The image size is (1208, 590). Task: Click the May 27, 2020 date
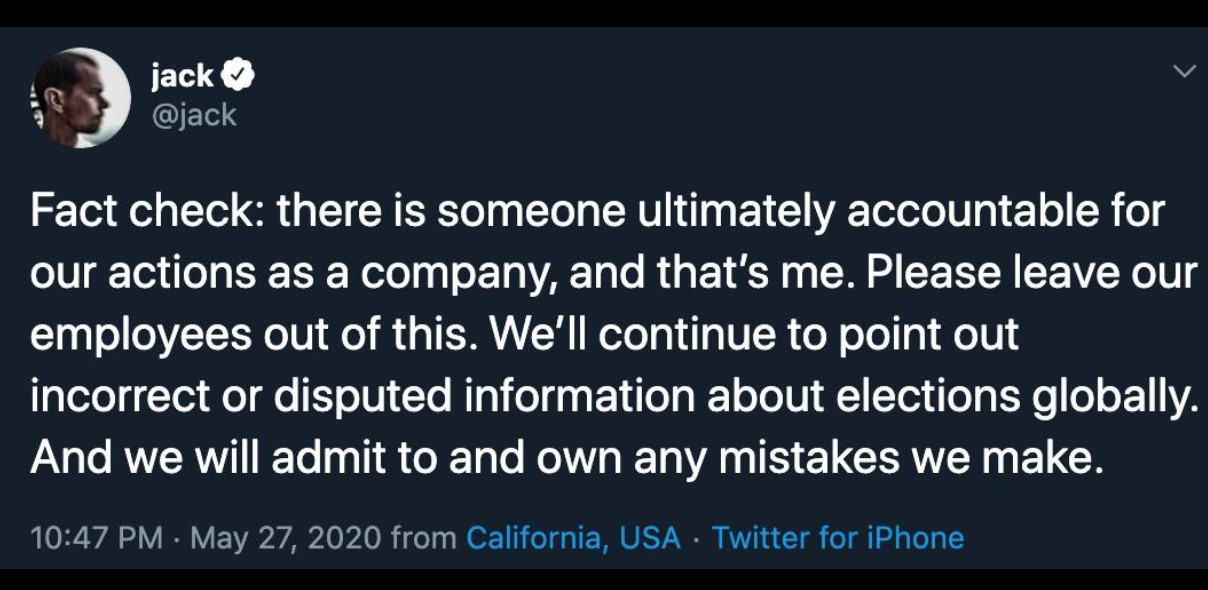285,538
